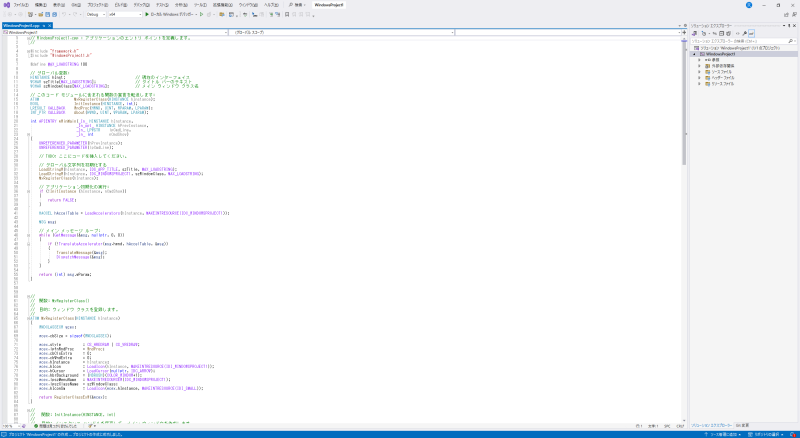Expand the 外部依存関係 node
Image resolution: width=800 pixels, height=438 pixels.
[699, 66]
